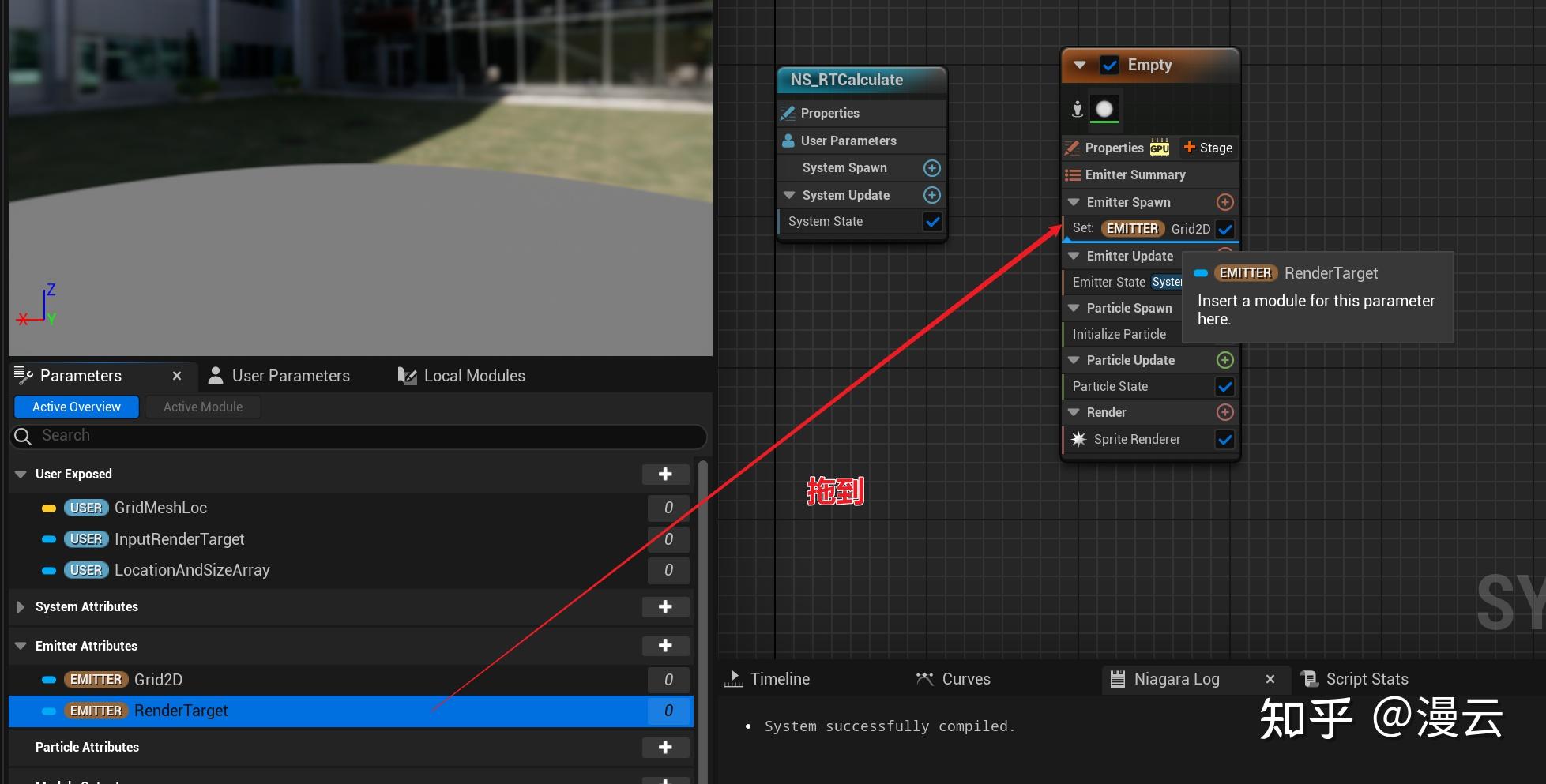Click the Properties icon on NS_RTCalculate node

tap(788, 113)
